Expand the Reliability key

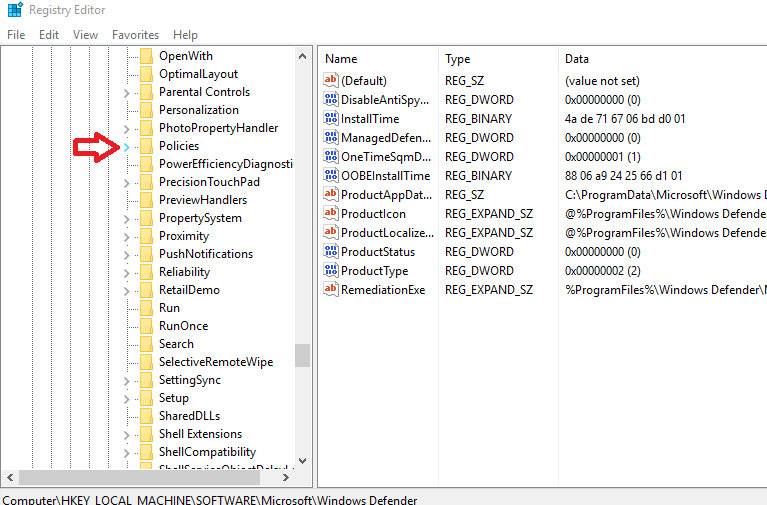tap(127, 273)
